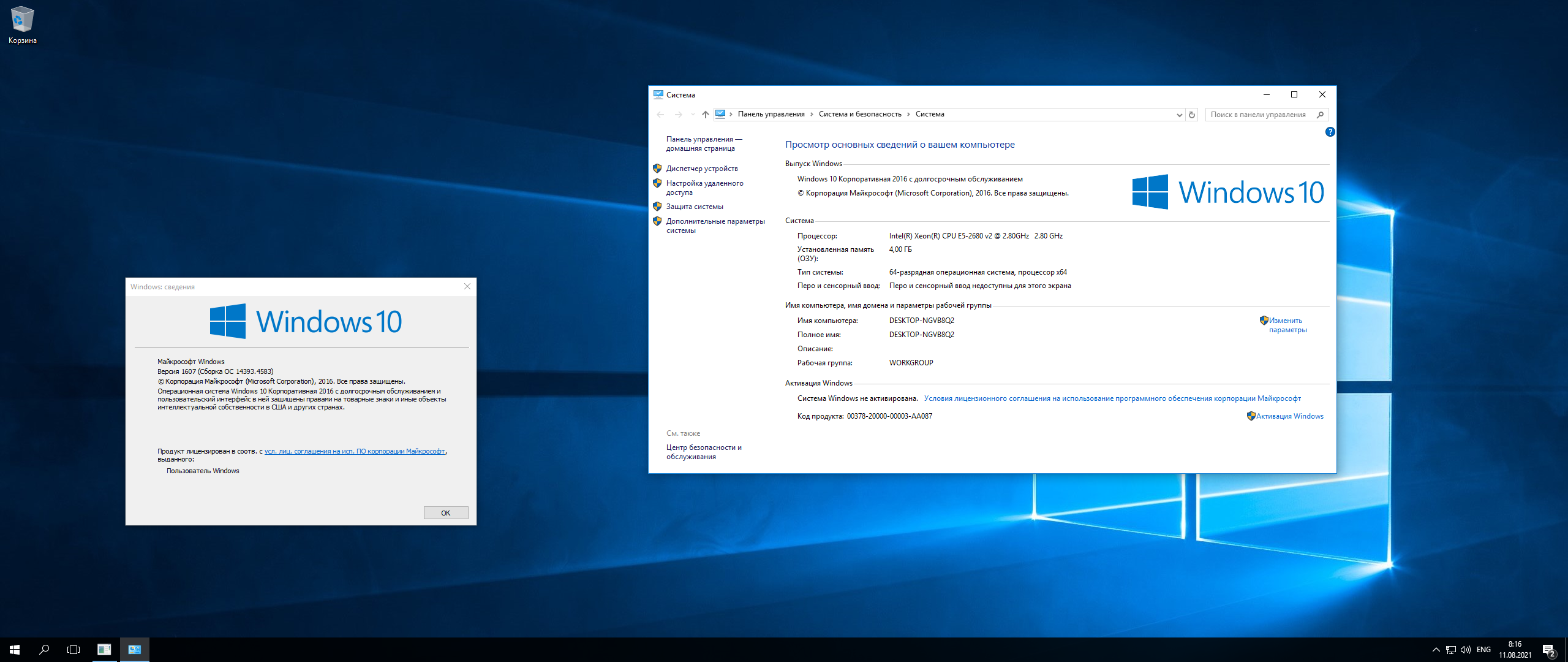Image resolution: width=1568 pixels, height=662 pixels.
Task: Click Версия 1607 build text in winver
Action: pyautogui.click(x=215, y=371)
